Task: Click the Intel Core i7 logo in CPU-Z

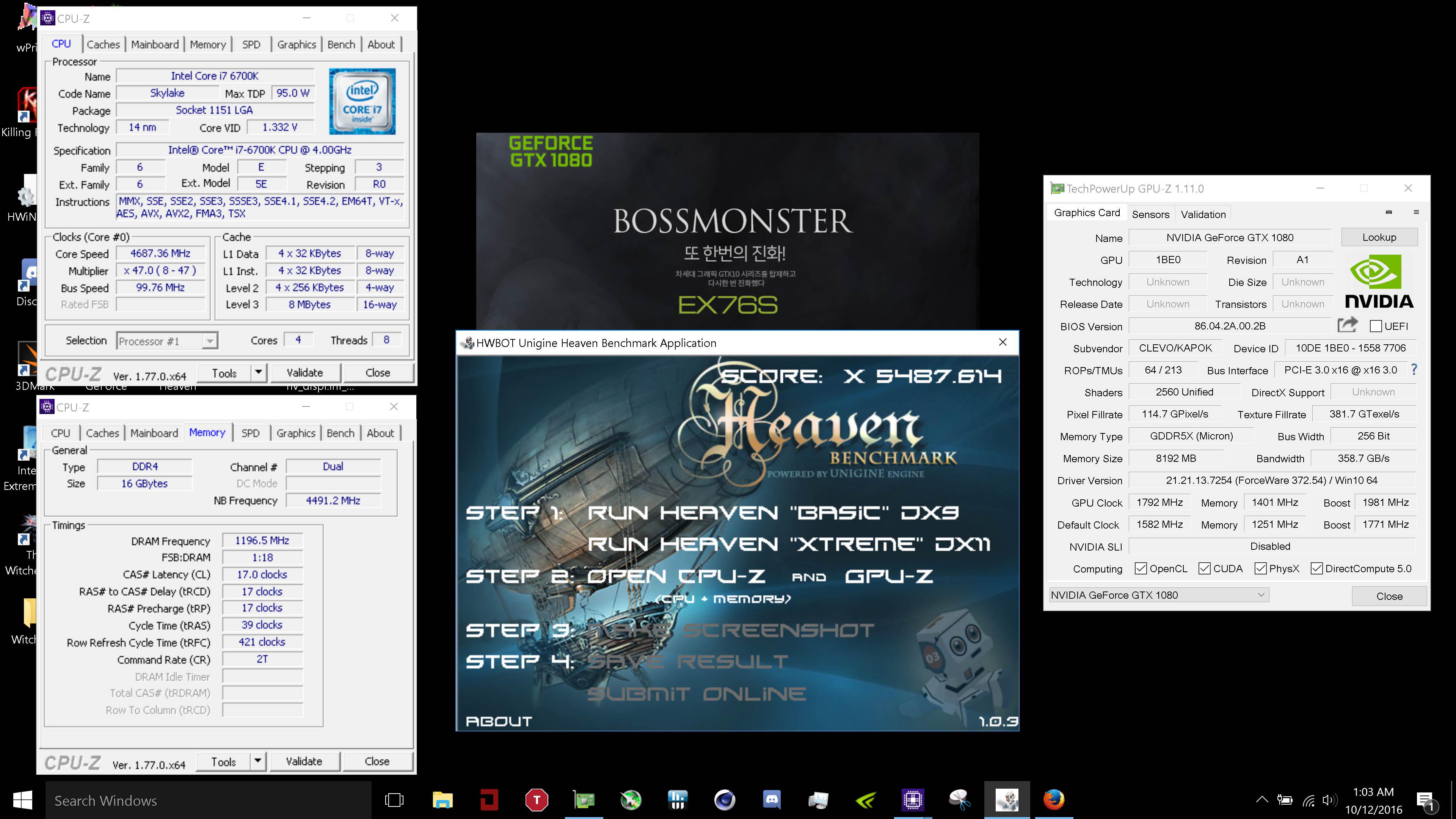Action: click(x=362, y=101)
